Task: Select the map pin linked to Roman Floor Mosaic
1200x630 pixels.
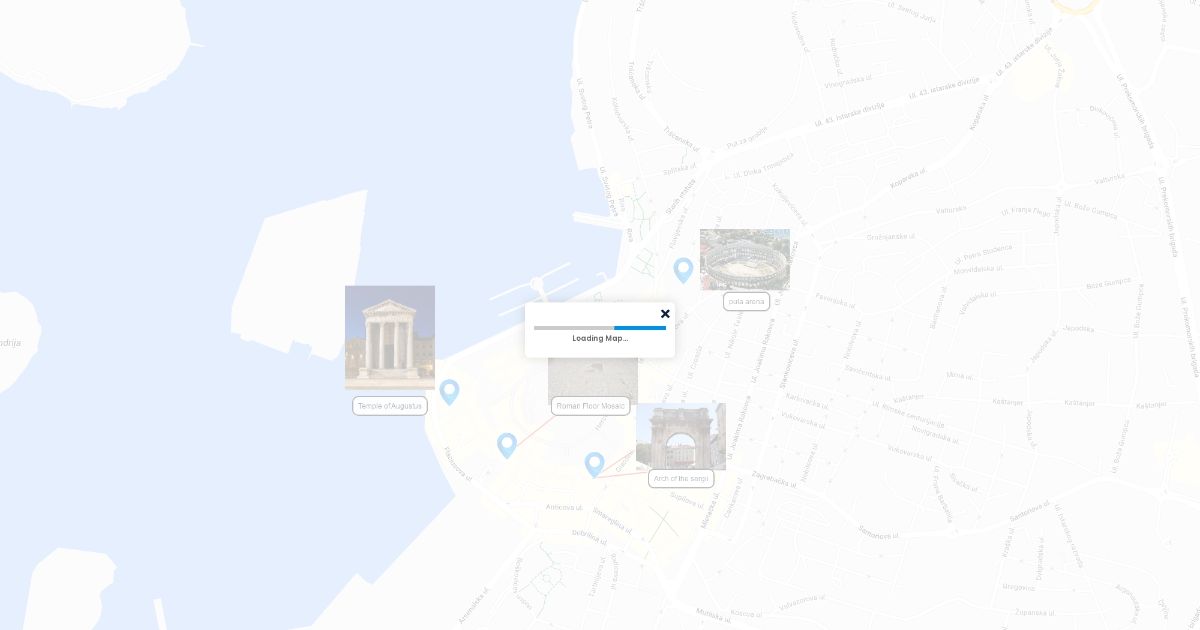Action: [x=507, y=444]
